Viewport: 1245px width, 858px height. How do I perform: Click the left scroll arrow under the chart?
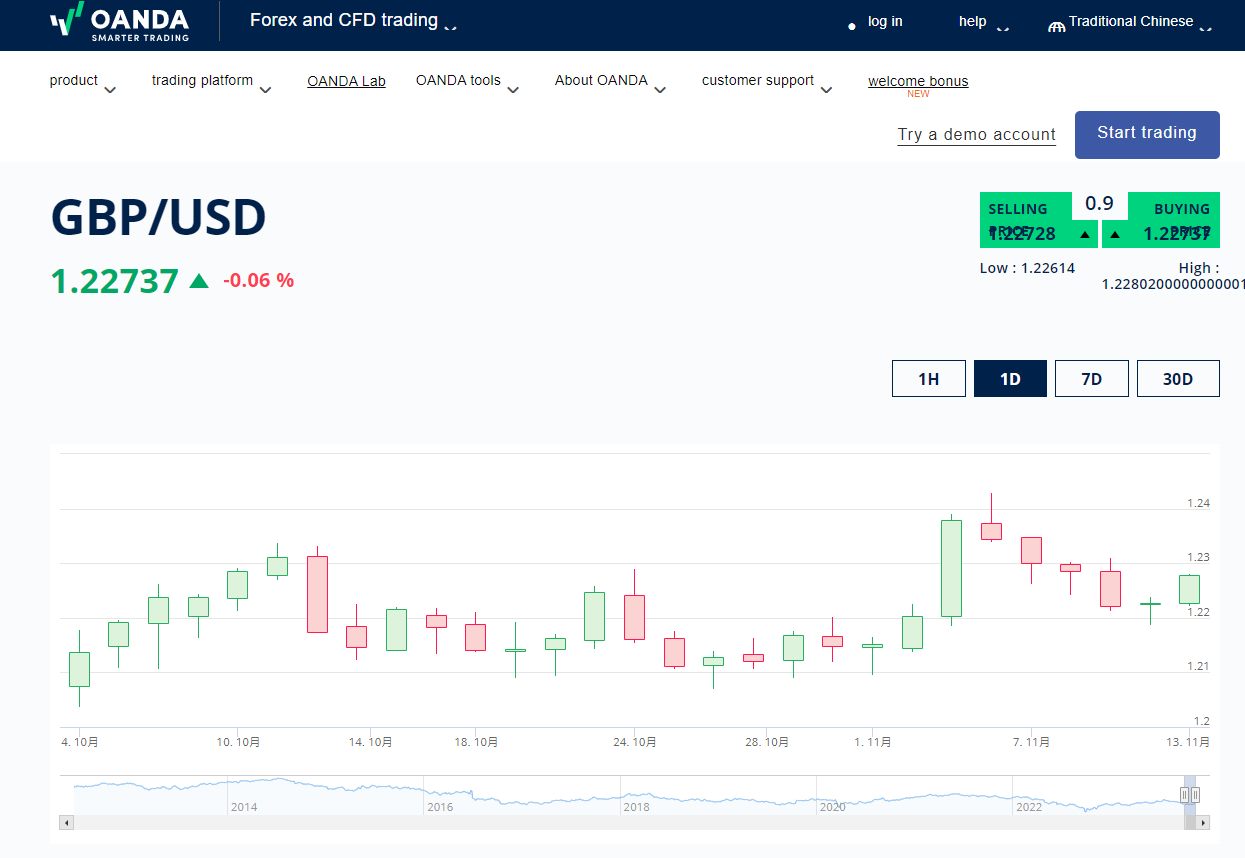tap(66, 822)
